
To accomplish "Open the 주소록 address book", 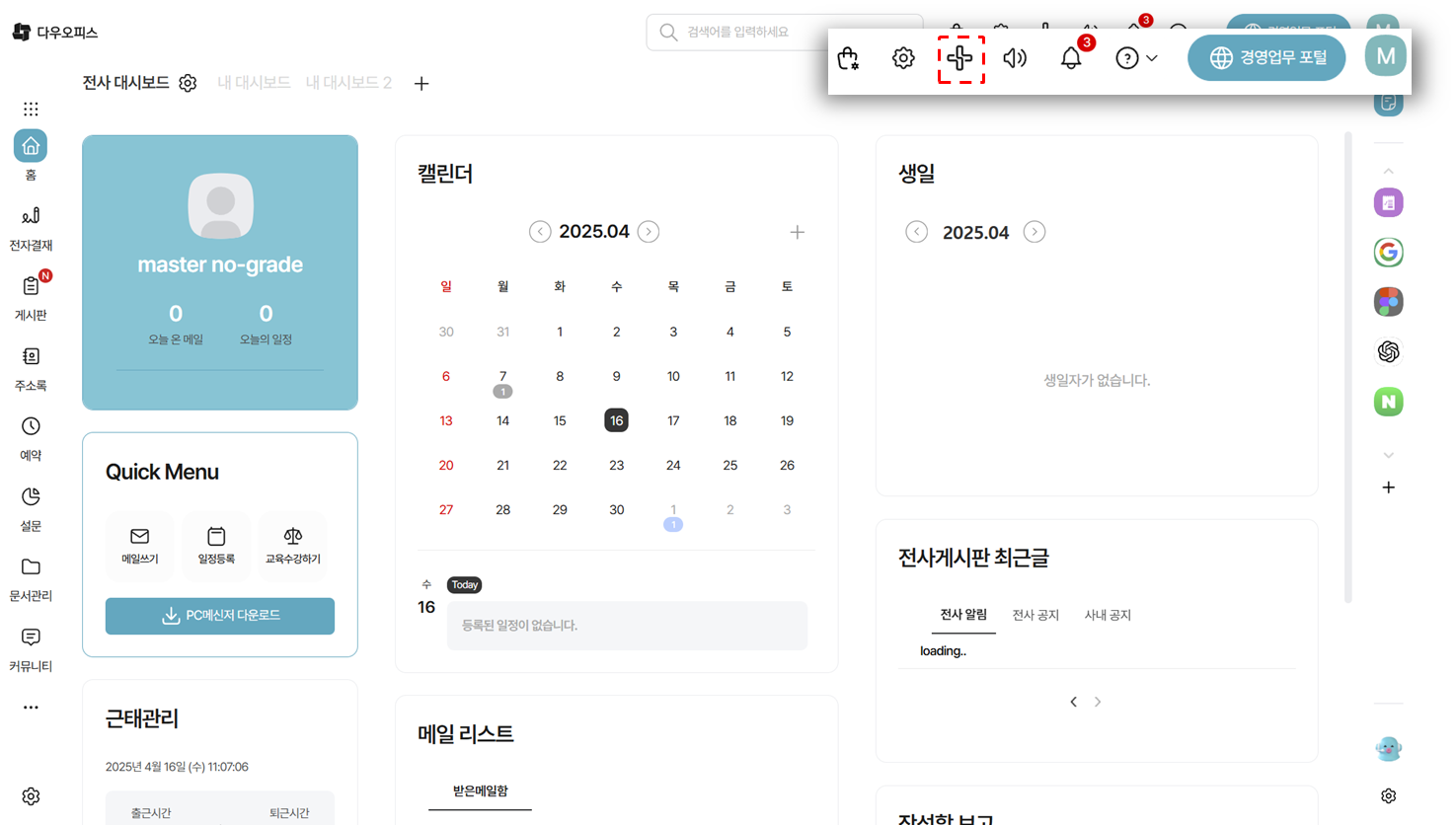I will [31, 367].
